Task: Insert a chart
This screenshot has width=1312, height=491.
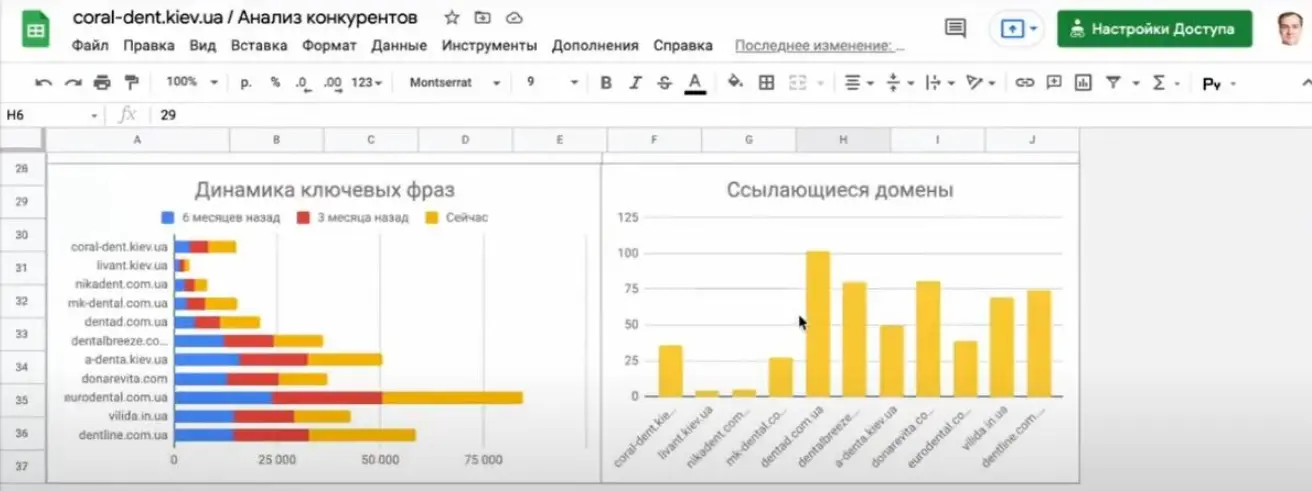Action: coord(1081,83)
